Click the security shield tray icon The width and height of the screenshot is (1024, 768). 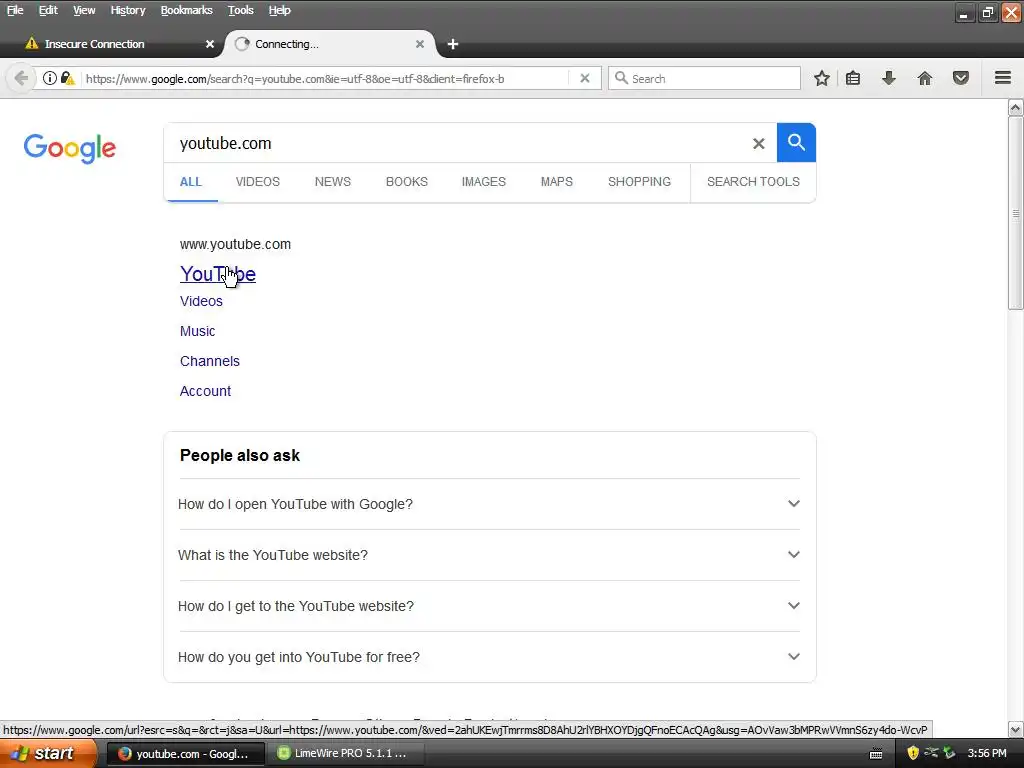click(913, 753)
